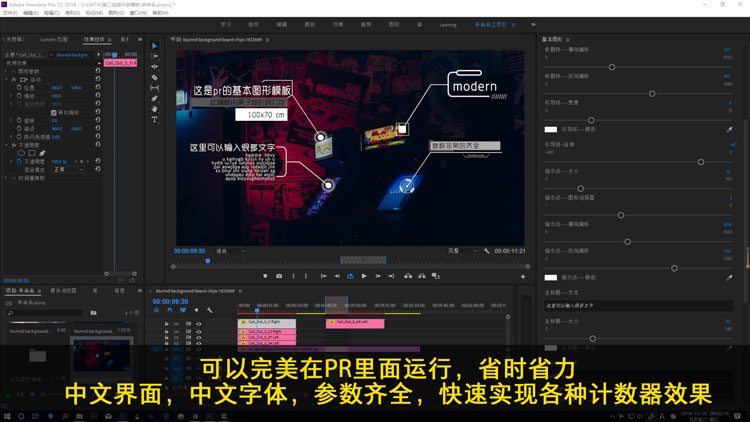Click the Lift button
750x422 pixels.
tap(408, 276)
